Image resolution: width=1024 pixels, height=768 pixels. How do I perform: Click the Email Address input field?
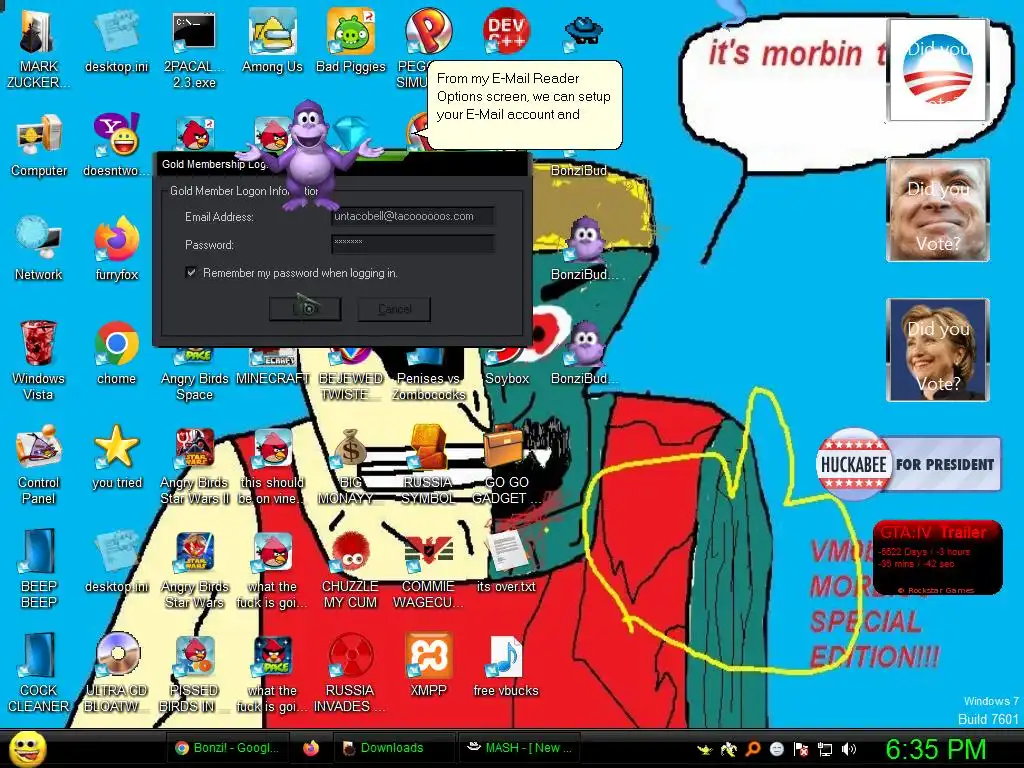412,216
